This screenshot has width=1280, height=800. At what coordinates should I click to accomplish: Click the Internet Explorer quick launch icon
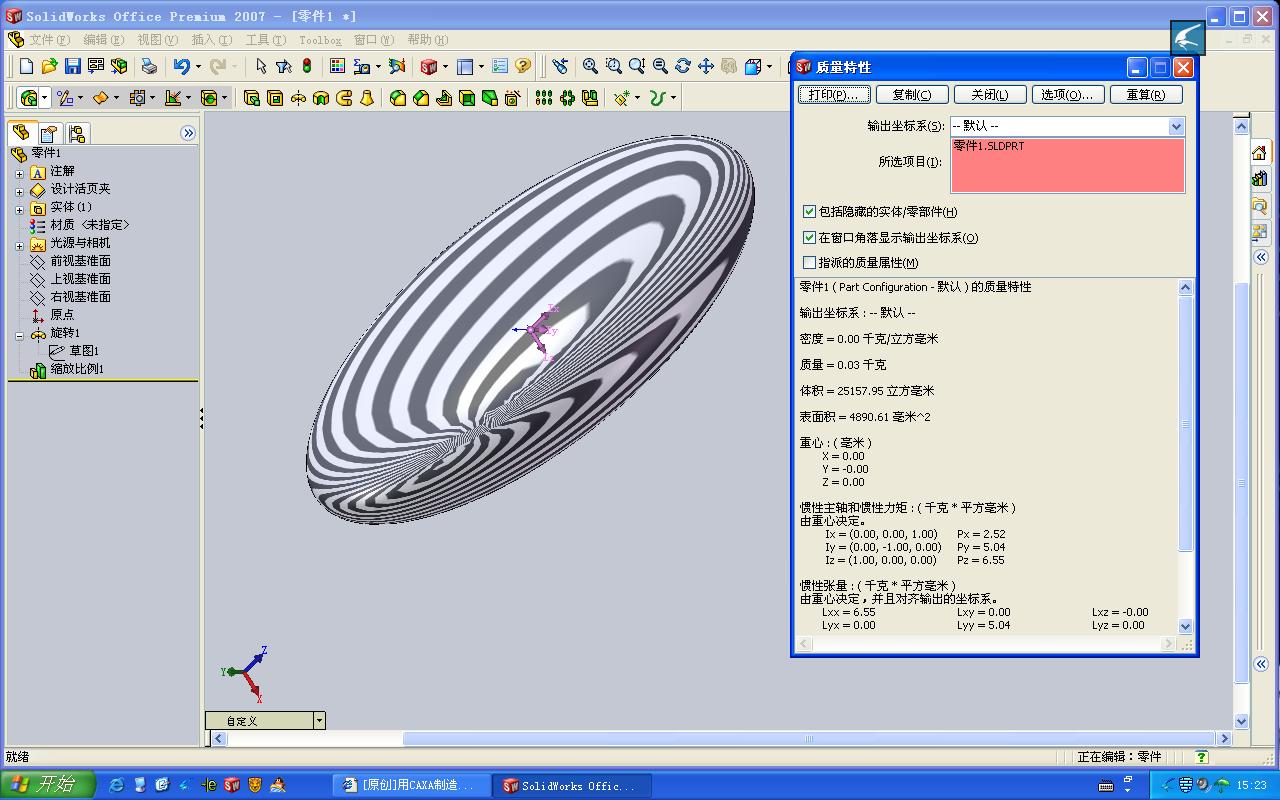(x=117, y=785)
